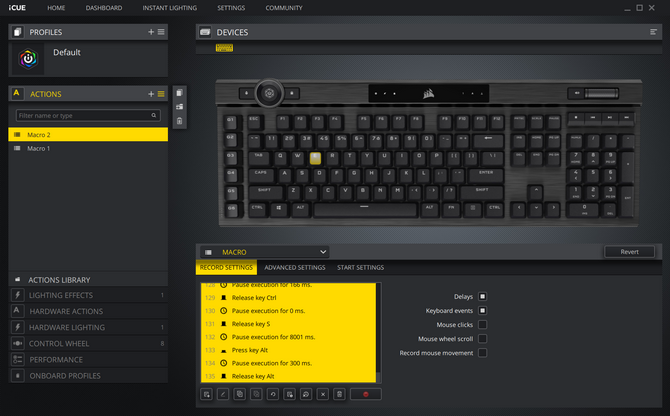670x416 pixels.
Task: Click the control wheel on the keyboard
Action: pyautogui.click(x=269, y=93)
